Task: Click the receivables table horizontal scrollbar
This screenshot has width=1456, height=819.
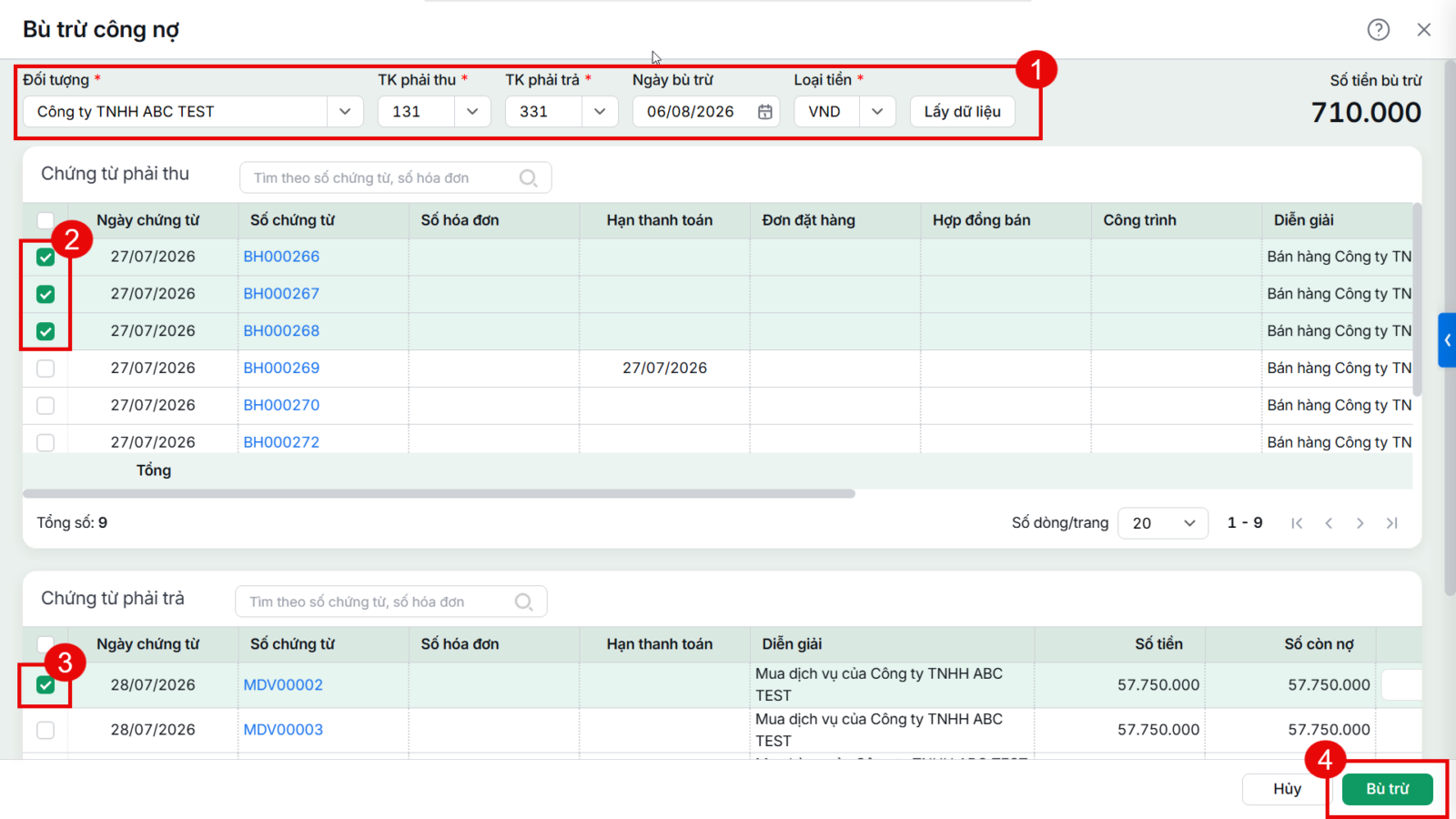Action: (439, 494)
